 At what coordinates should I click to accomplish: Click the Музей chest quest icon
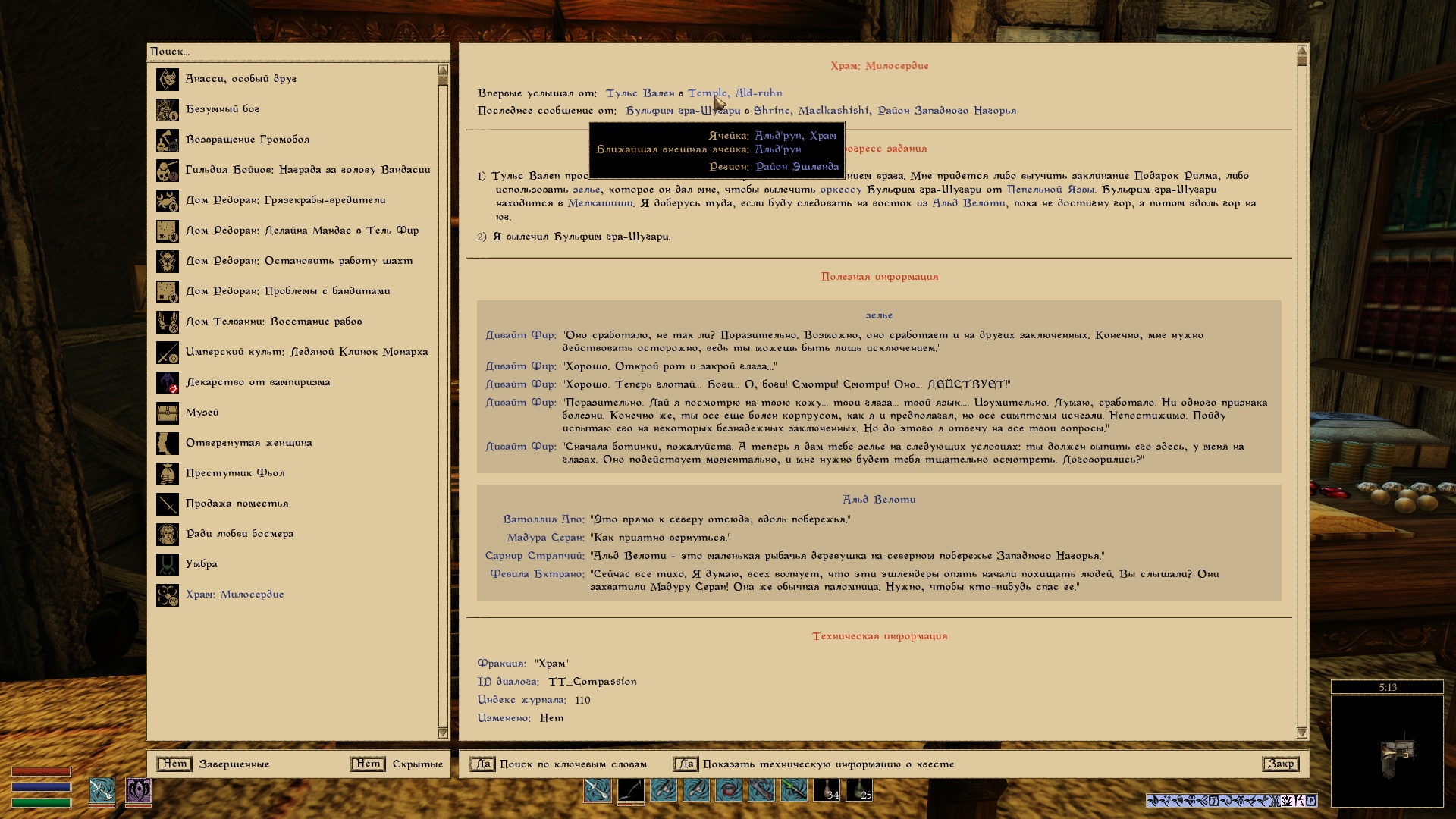coord(168,413)
